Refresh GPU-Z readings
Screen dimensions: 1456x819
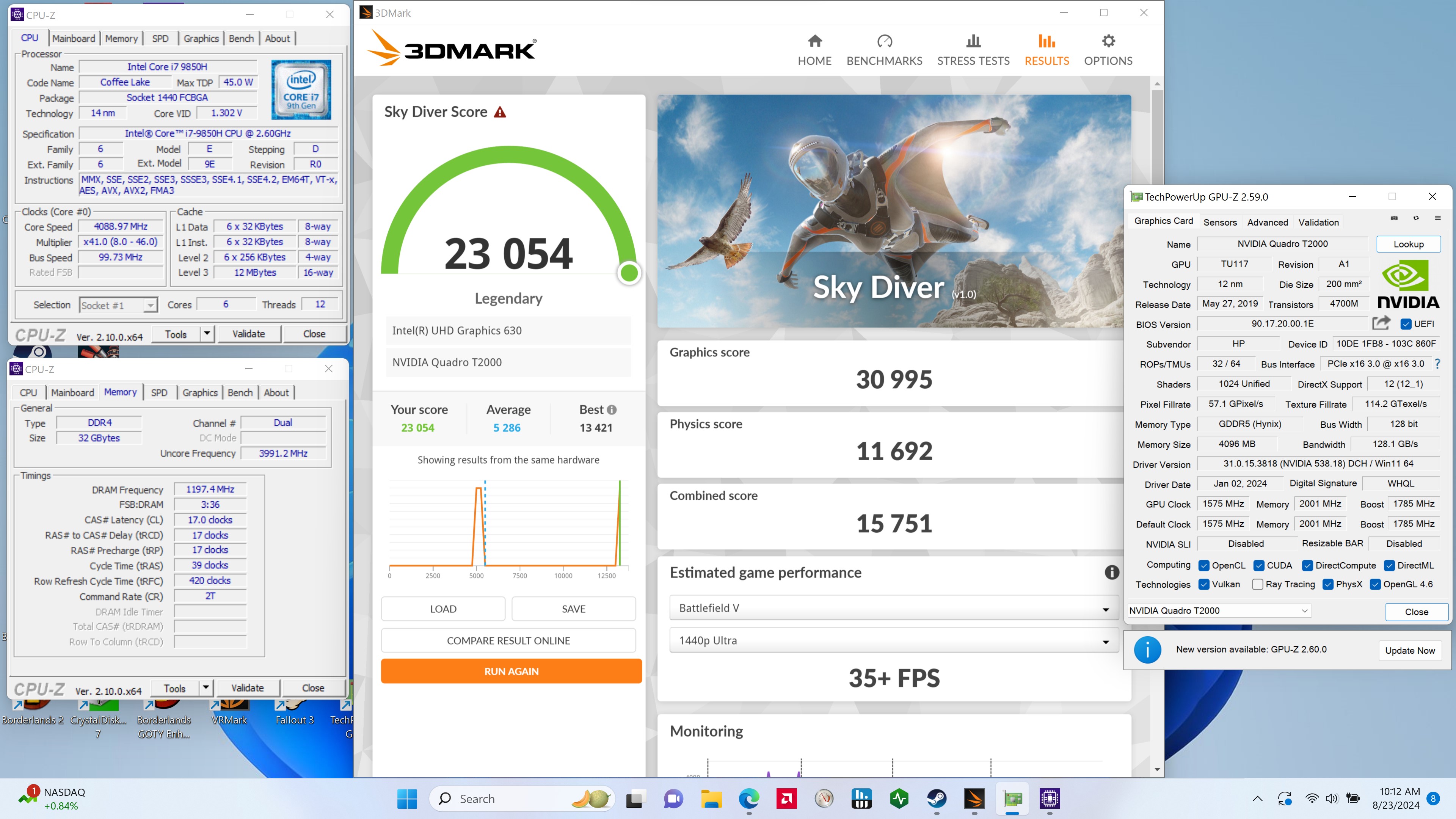[x=1416, y=218]
